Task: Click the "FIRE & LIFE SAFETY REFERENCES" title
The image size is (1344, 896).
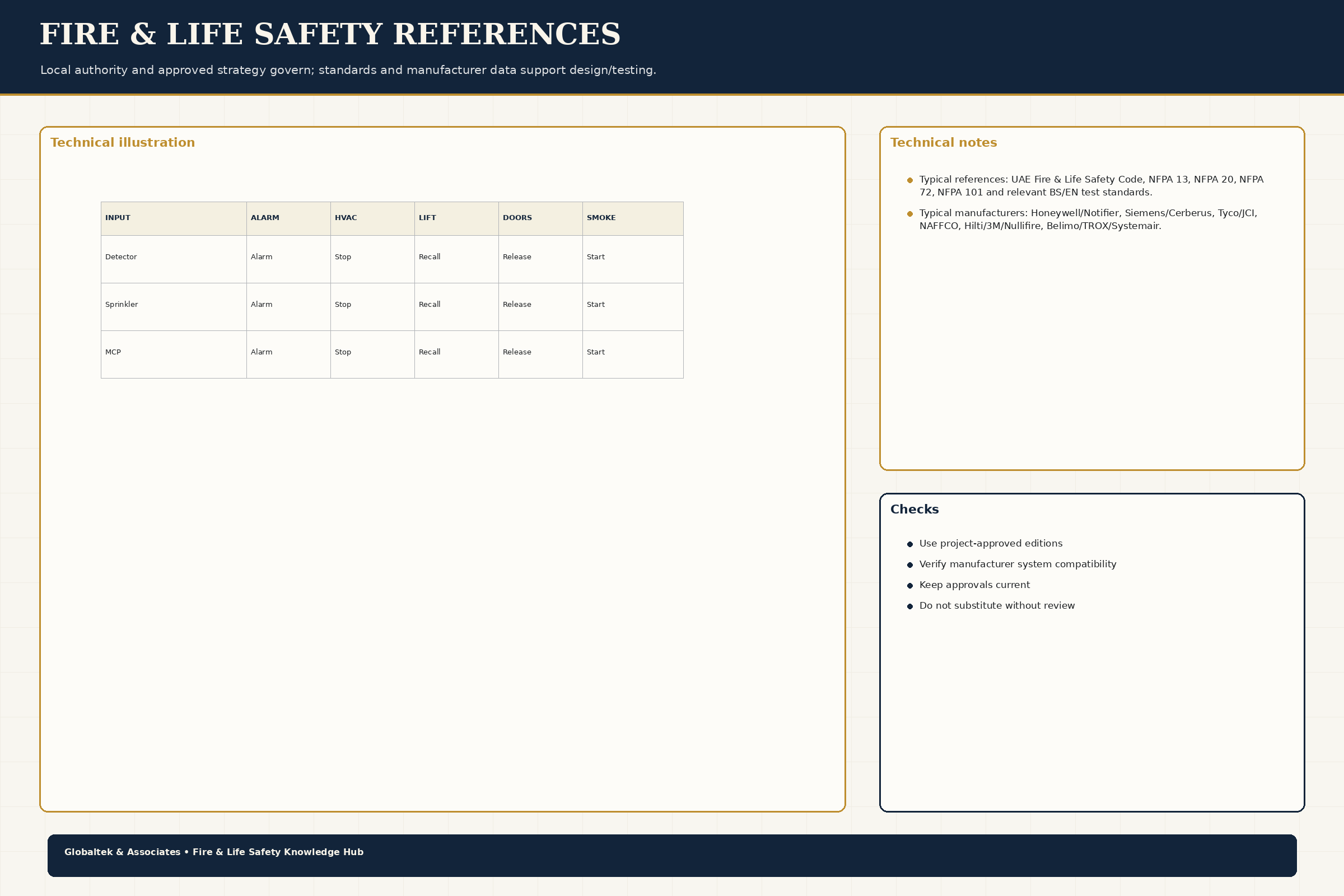Action: point(330,34)
